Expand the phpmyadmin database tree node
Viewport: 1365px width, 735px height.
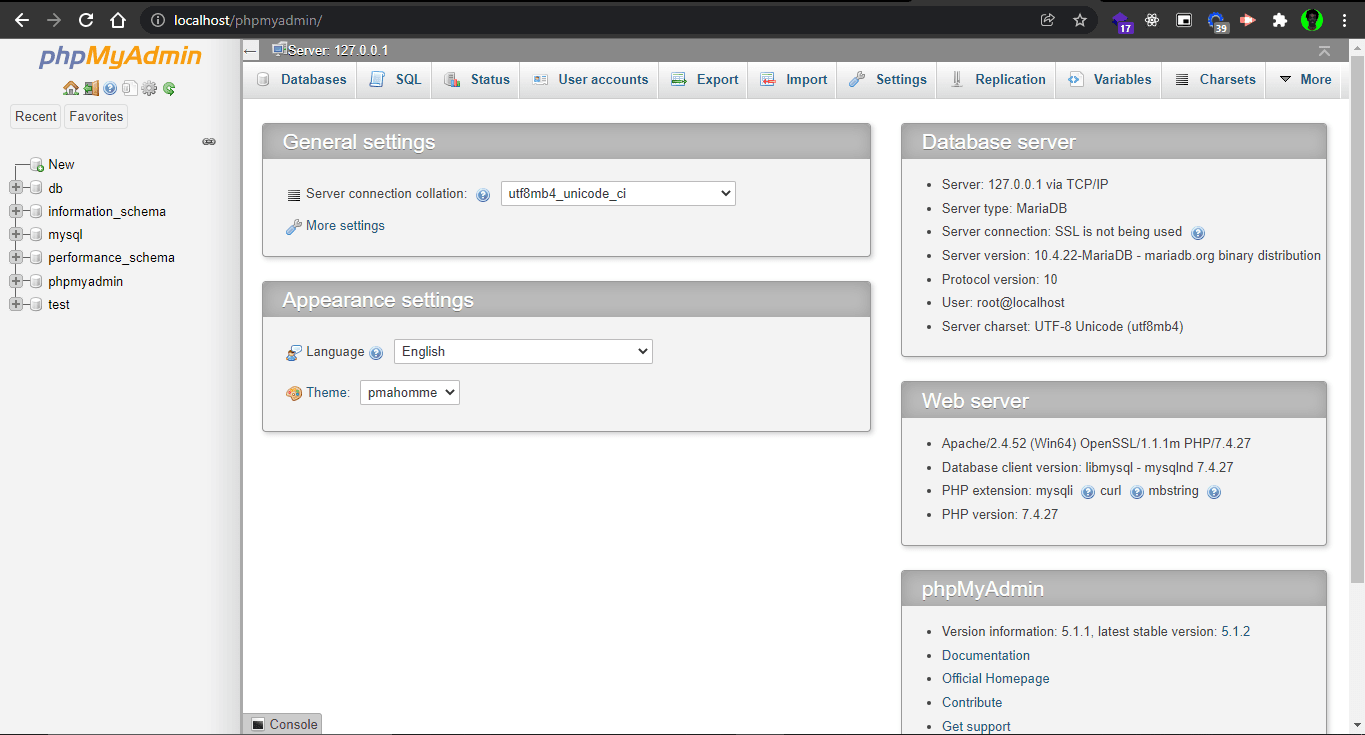[x=15, y=281]
